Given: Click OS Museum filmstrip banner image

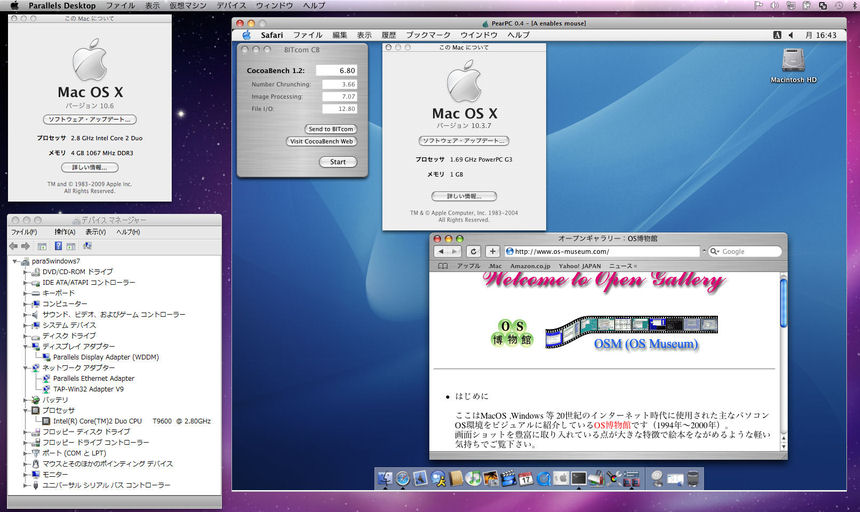Looking at the screenshot, I should [631, 331].
